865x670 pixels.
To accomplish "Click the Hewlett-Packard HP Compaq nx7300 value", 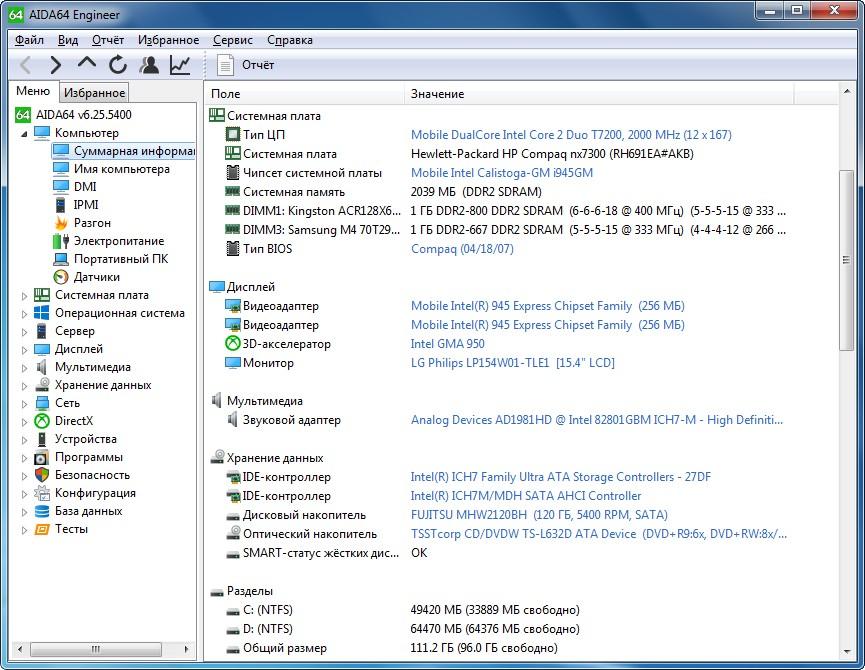I will pos(552,154).
